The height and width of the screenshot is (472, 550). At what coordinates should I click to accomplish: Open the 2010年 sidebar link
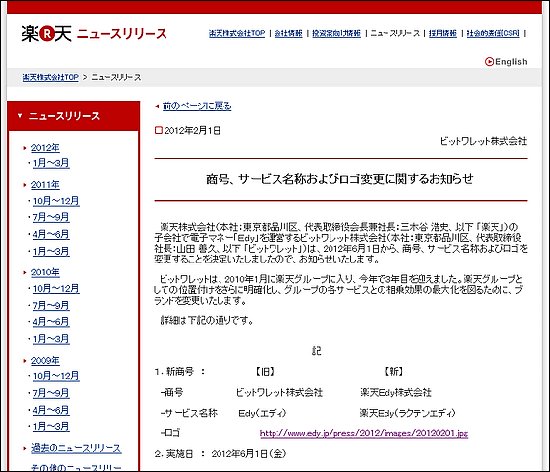pyautogui.click(x=45, y=272)
